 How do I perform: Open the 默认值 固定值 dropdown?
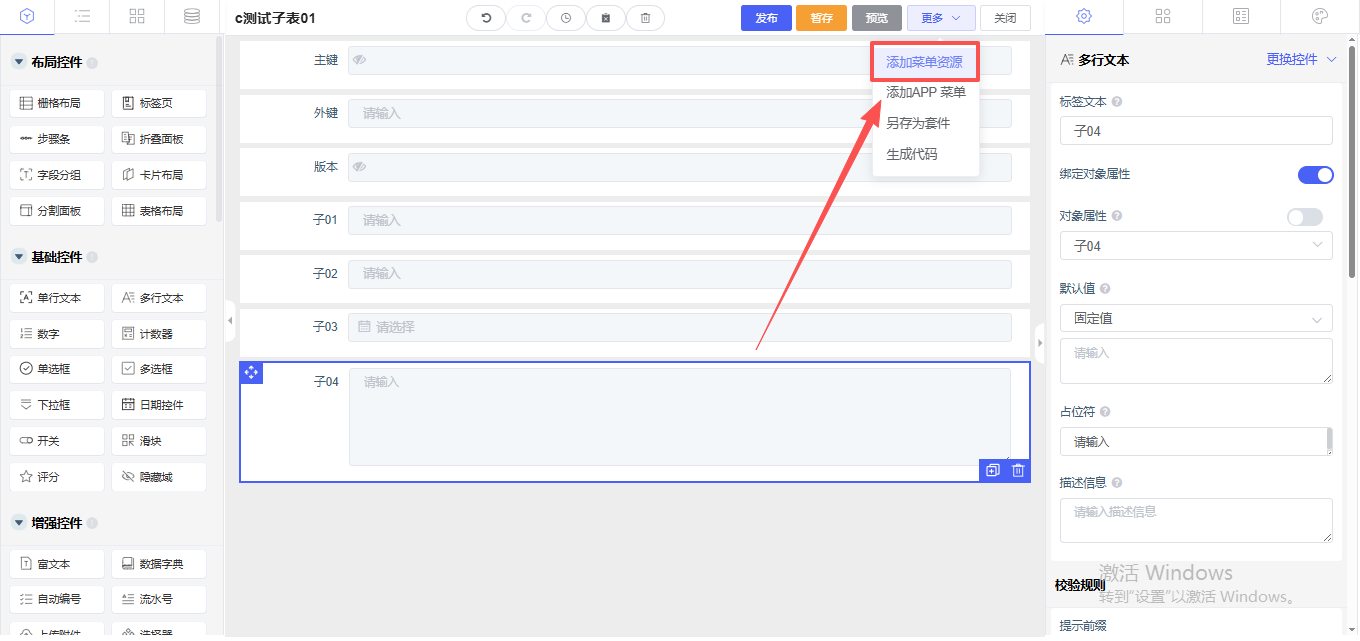coord(1195,318)
